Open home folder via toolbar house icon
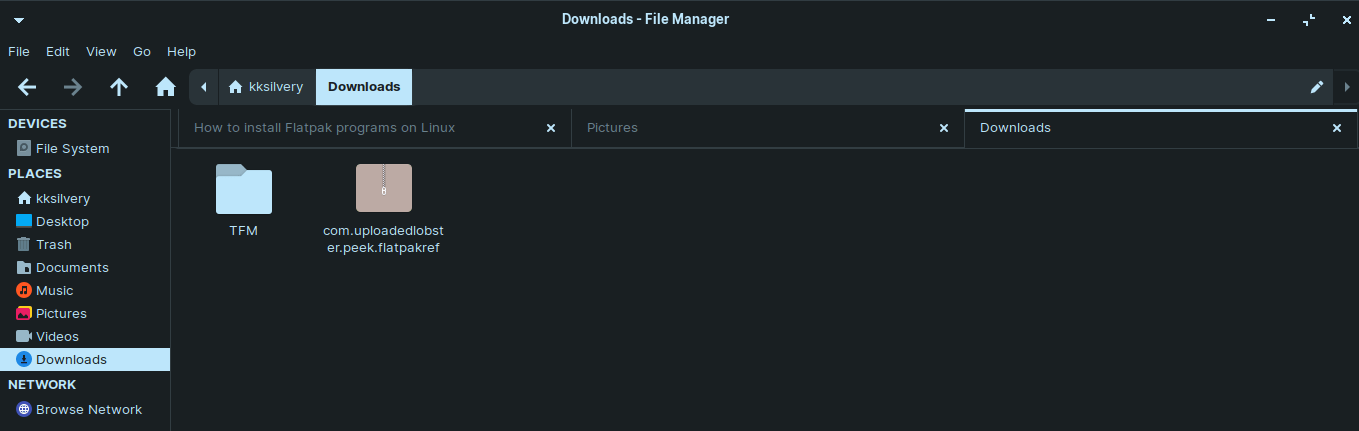Image resolution: width=1359 pixels, height=431 pixels. pyautogui.click(x=166, y=87)
